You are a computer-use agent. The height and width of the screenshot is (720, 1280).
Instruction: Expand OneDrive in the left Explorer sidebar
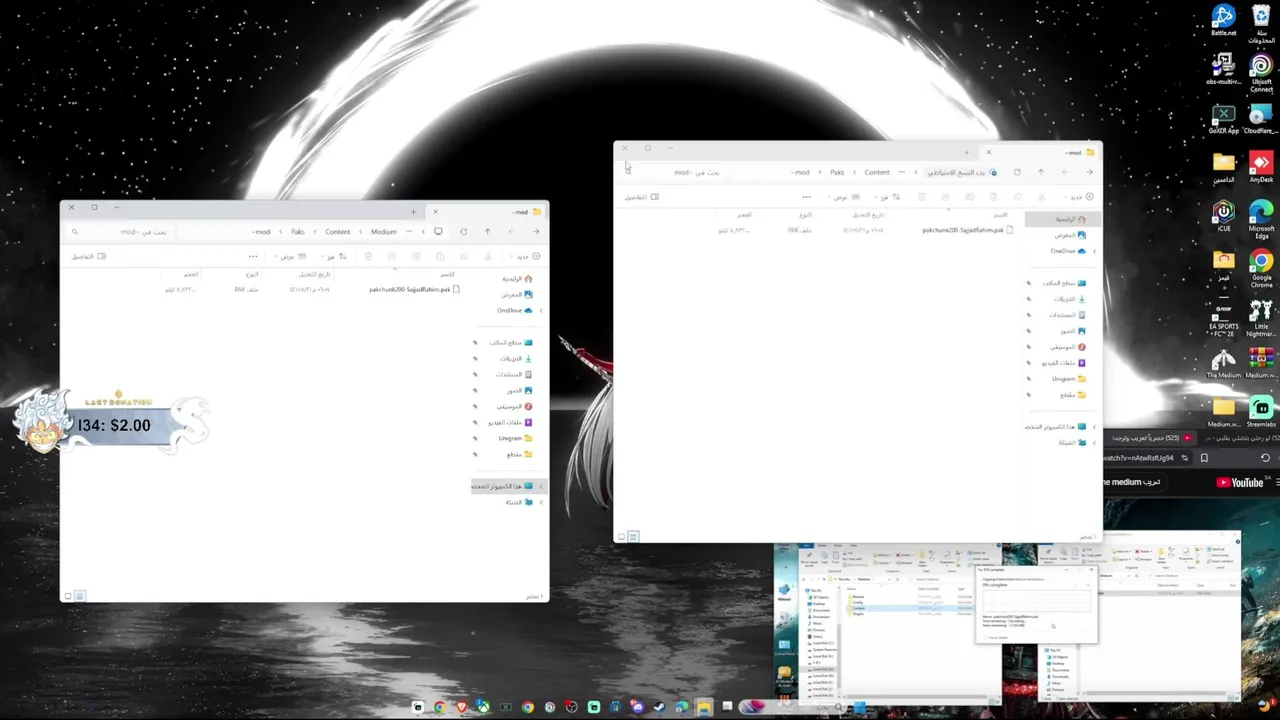[x=541, y=310]
